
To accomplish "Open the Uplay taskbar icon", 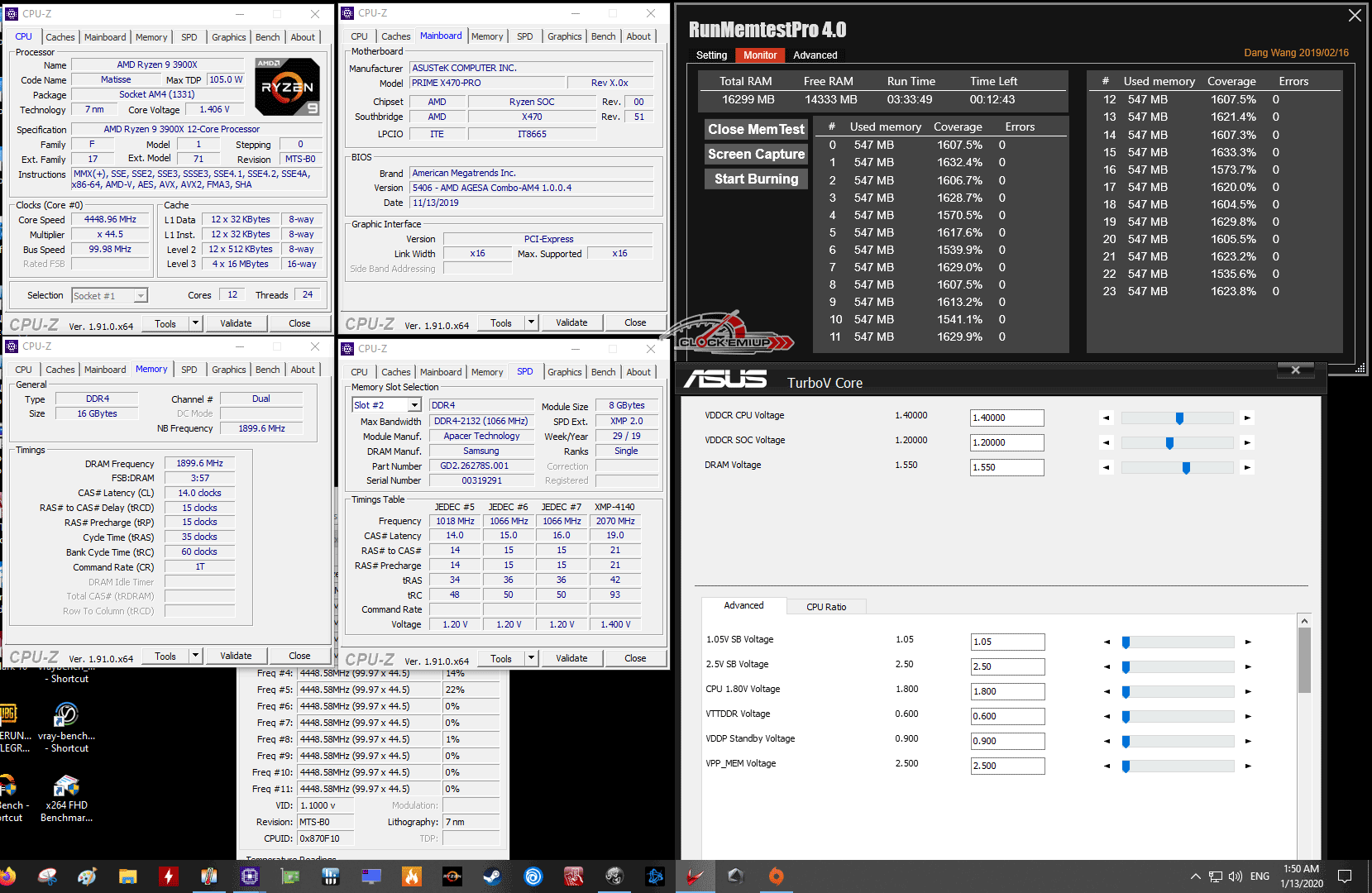I will pyautogui.click(x=533, y=876).
